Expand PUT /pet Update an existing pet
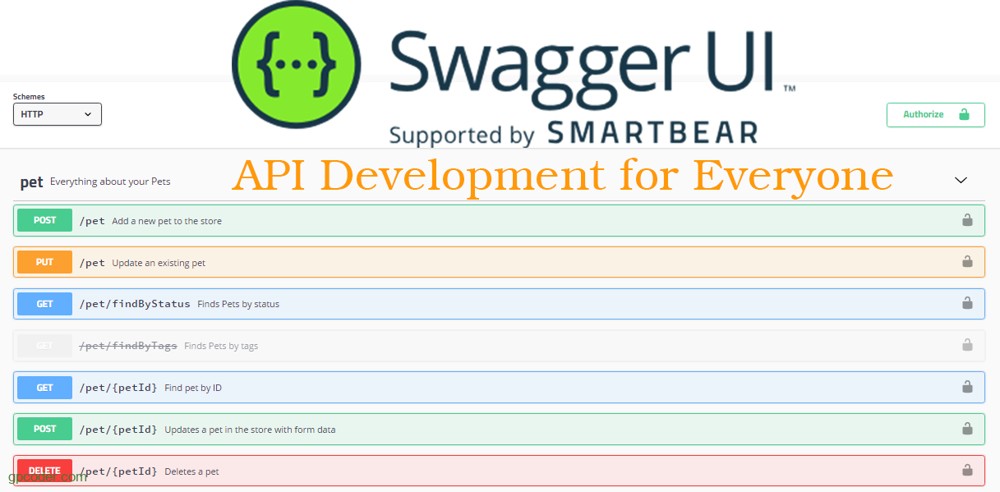The width and height of the screenshot is (1000, 492). click(x=499, y=262)
